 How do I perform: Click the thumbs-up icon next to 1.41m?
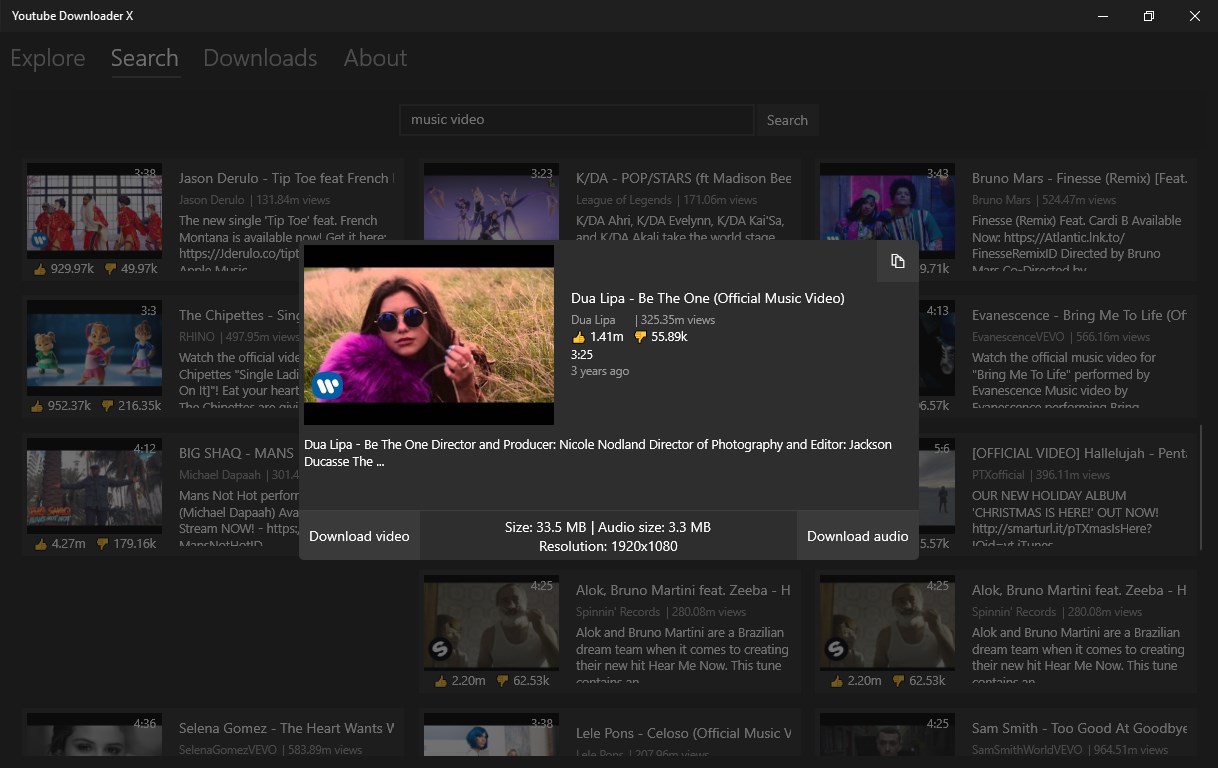578,337
